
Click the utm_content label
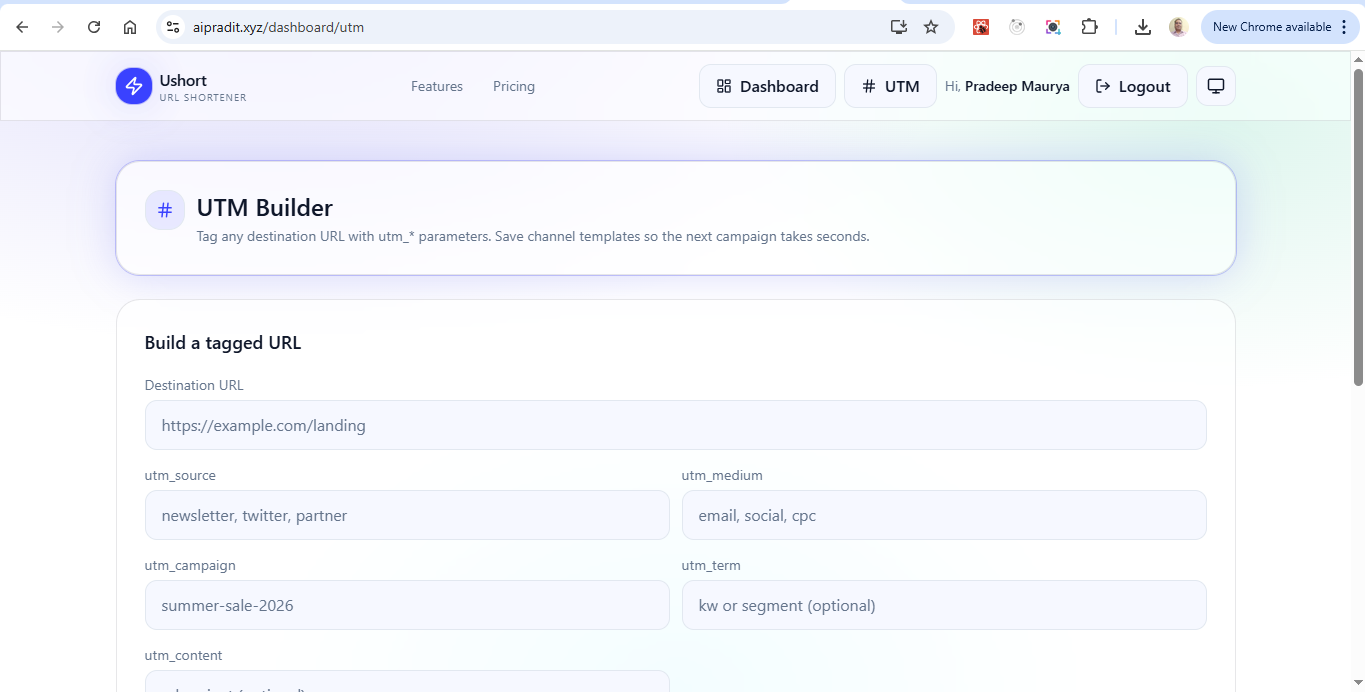pyautogui.click(x=183, y=655)
